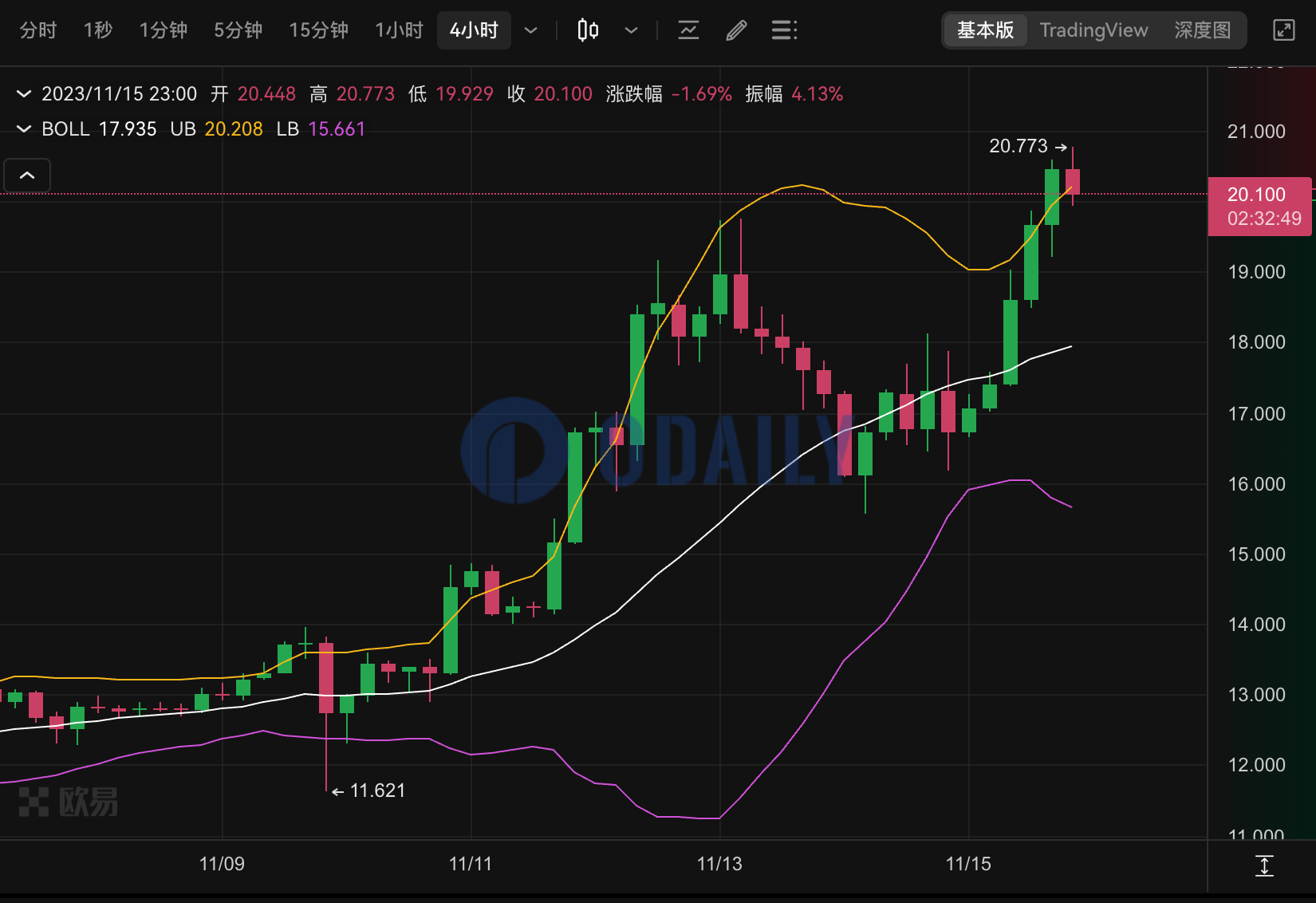Click the open price 20.448
The height and width of the screenshot is (903, 1316).
[266, 94]
